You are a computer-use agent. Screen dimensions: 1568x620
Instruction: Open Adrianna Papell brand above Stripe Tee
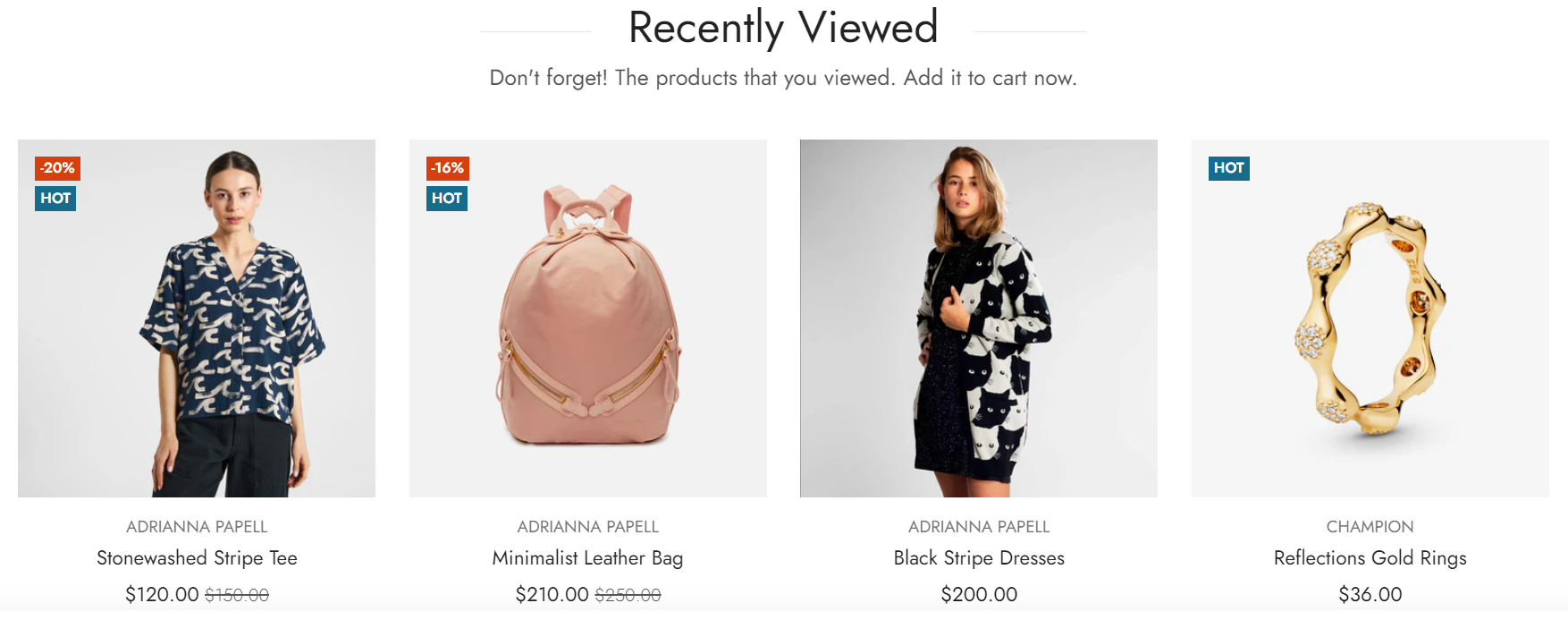pyautogui.click(x=197, y=527)
